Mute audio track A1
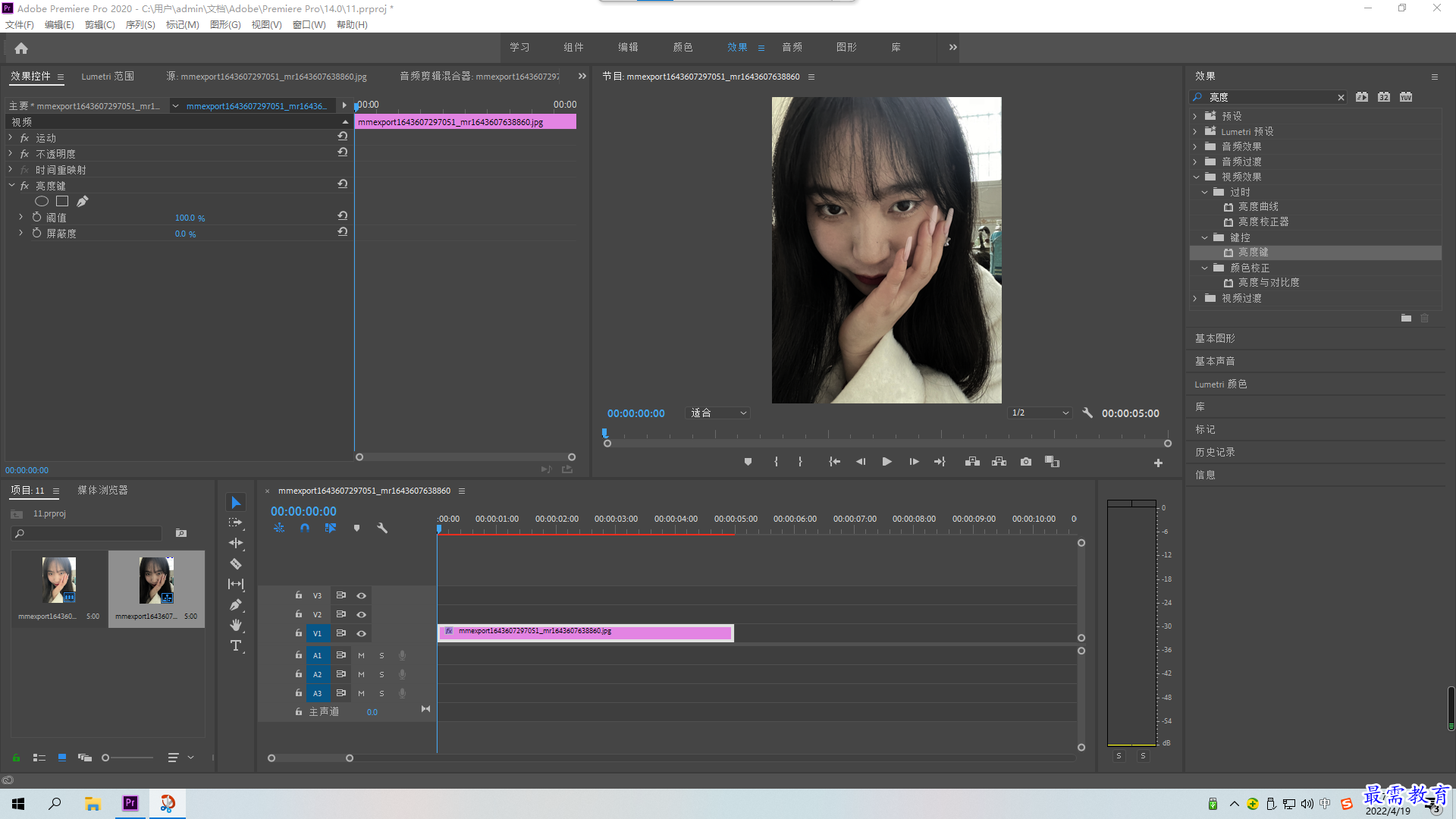The image size is (1456, 819). (x=361, y=655)
